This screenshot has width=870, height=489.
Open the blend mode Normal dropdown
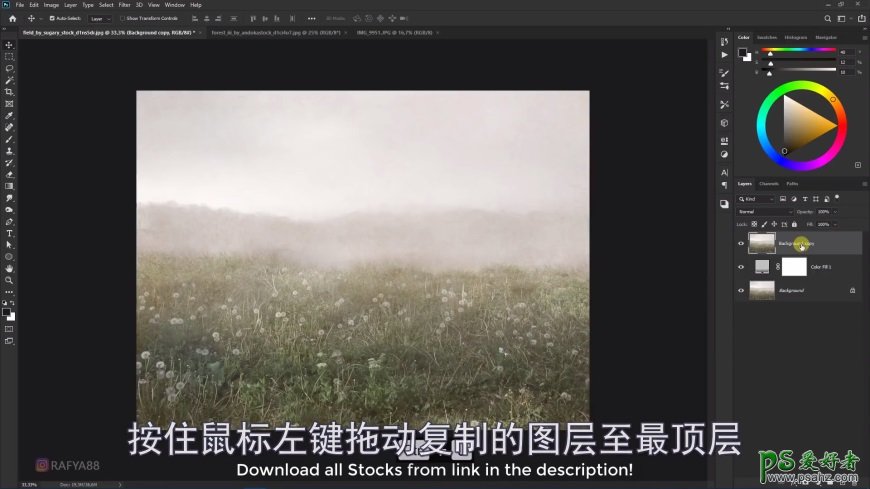tap(765, 211)
